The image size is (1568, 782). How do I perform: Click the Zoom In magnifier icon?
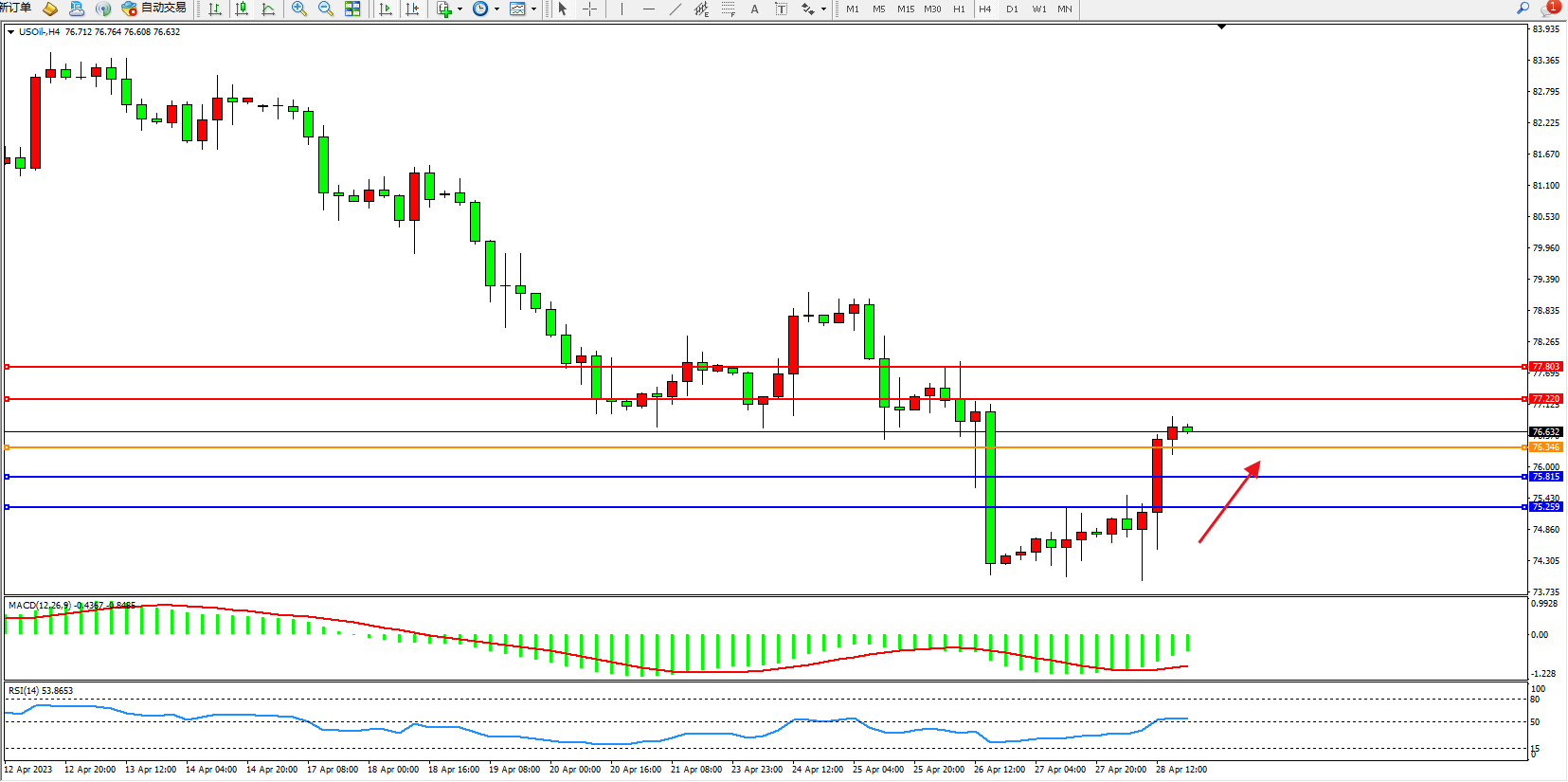pyautogui.click(x=299, y=9)
